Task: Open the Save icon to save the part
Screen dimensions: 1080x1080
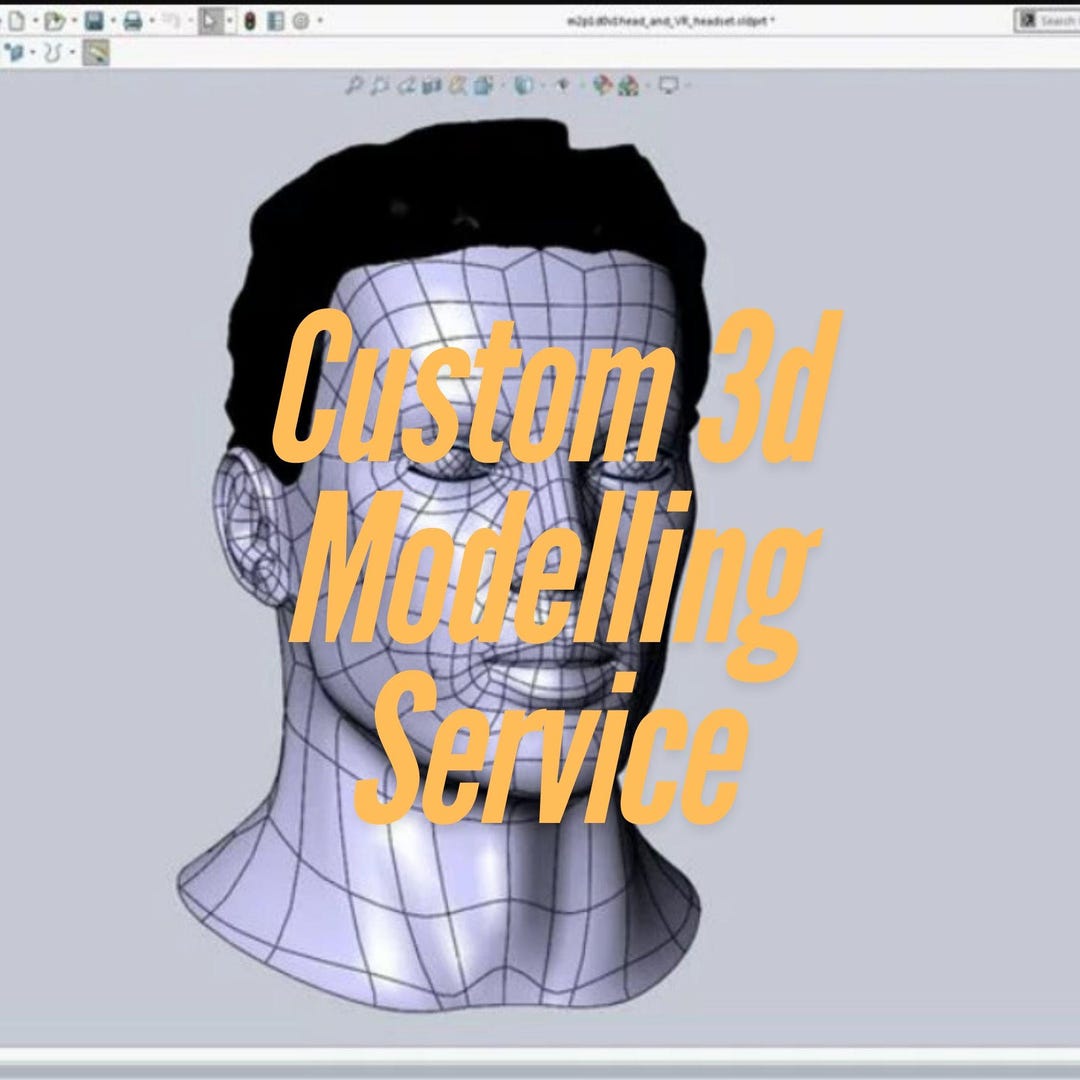Action: 93,20
